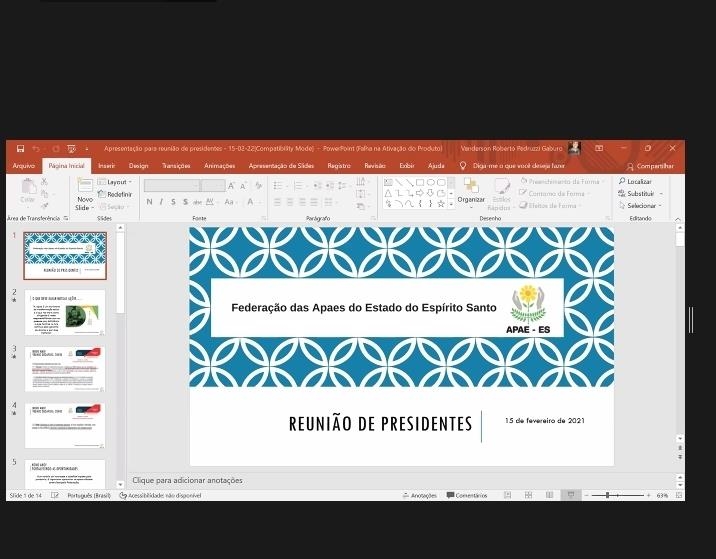Open the Animações tab
Viewport: 716px width, 559px height.
click(x=219, y=166)
